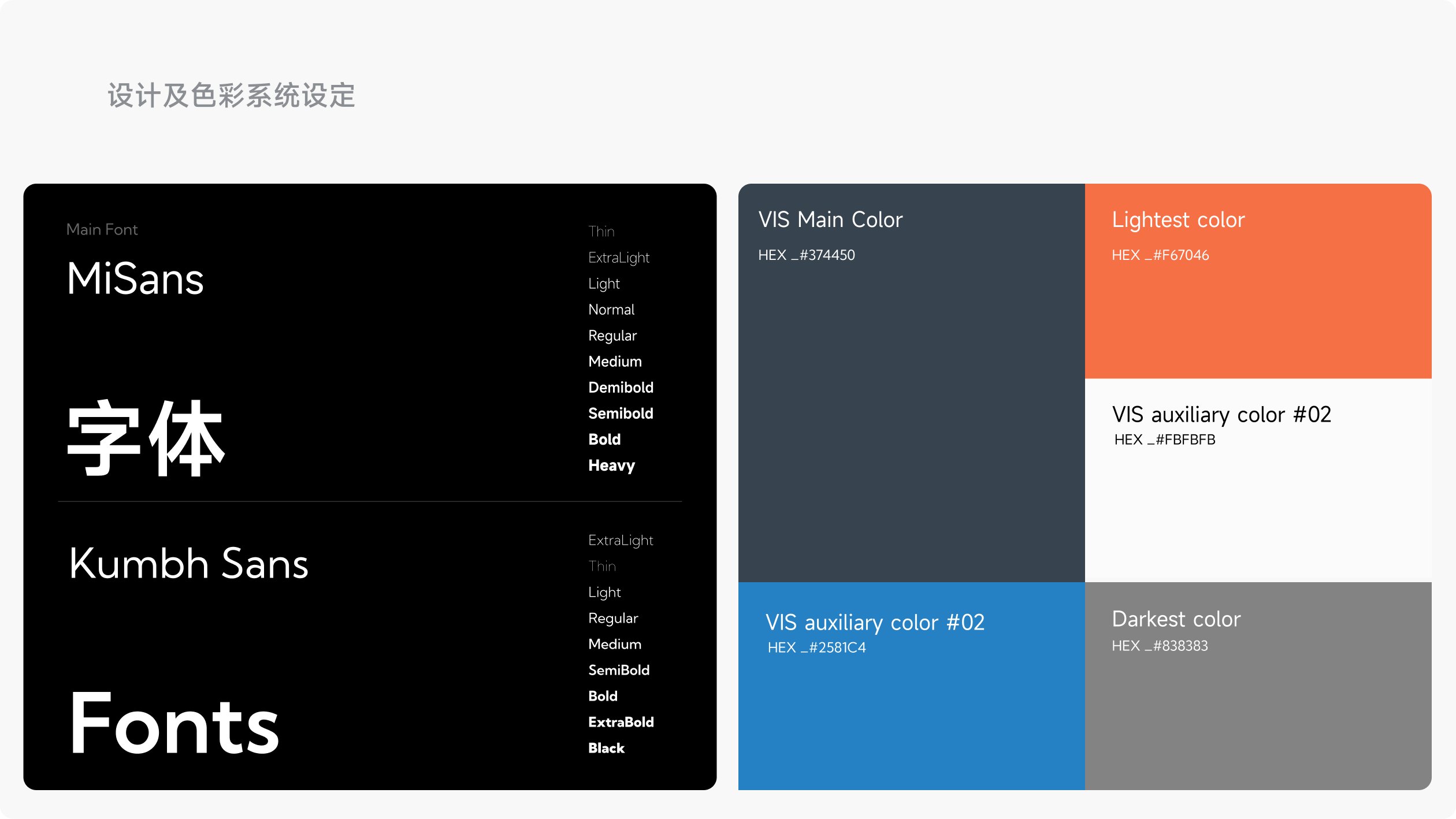Click the HEX _#2581C4 color code
The height and width of the screenshot is (819, 1456).
point(816,647)
